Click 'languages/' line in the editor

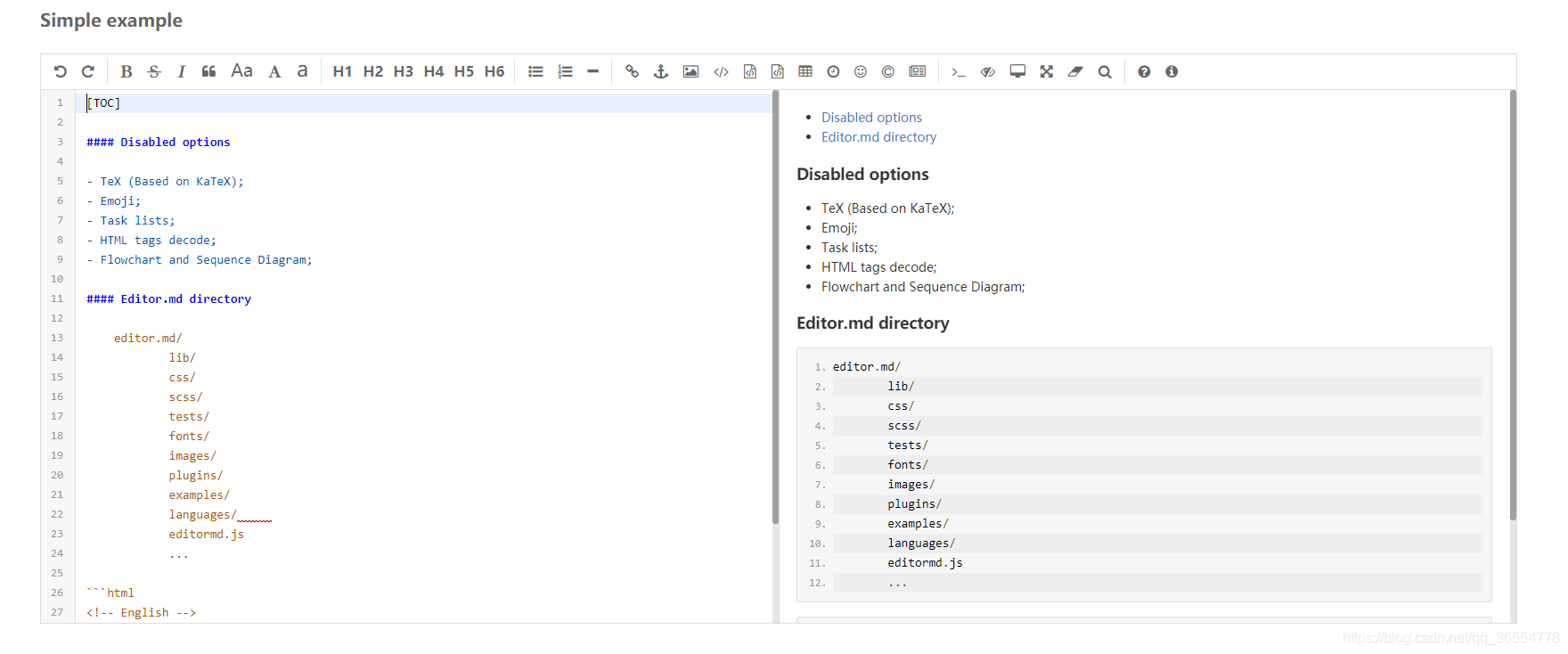[x=203, y=515]
